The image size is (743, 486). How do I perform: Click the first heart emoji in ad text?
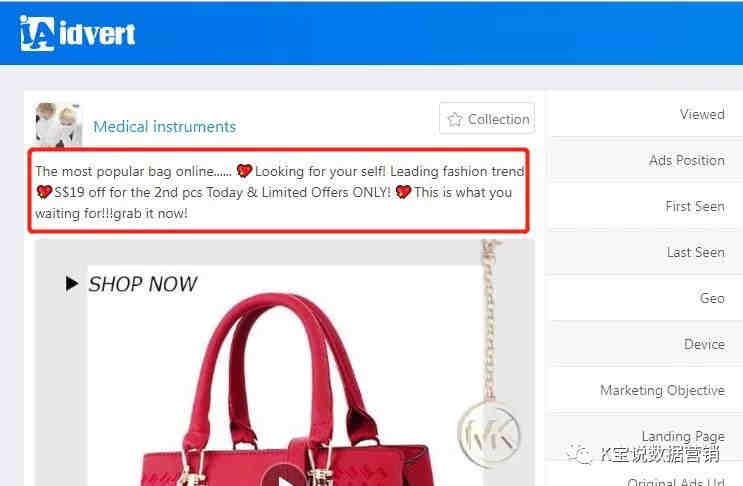tap(244, 171)
